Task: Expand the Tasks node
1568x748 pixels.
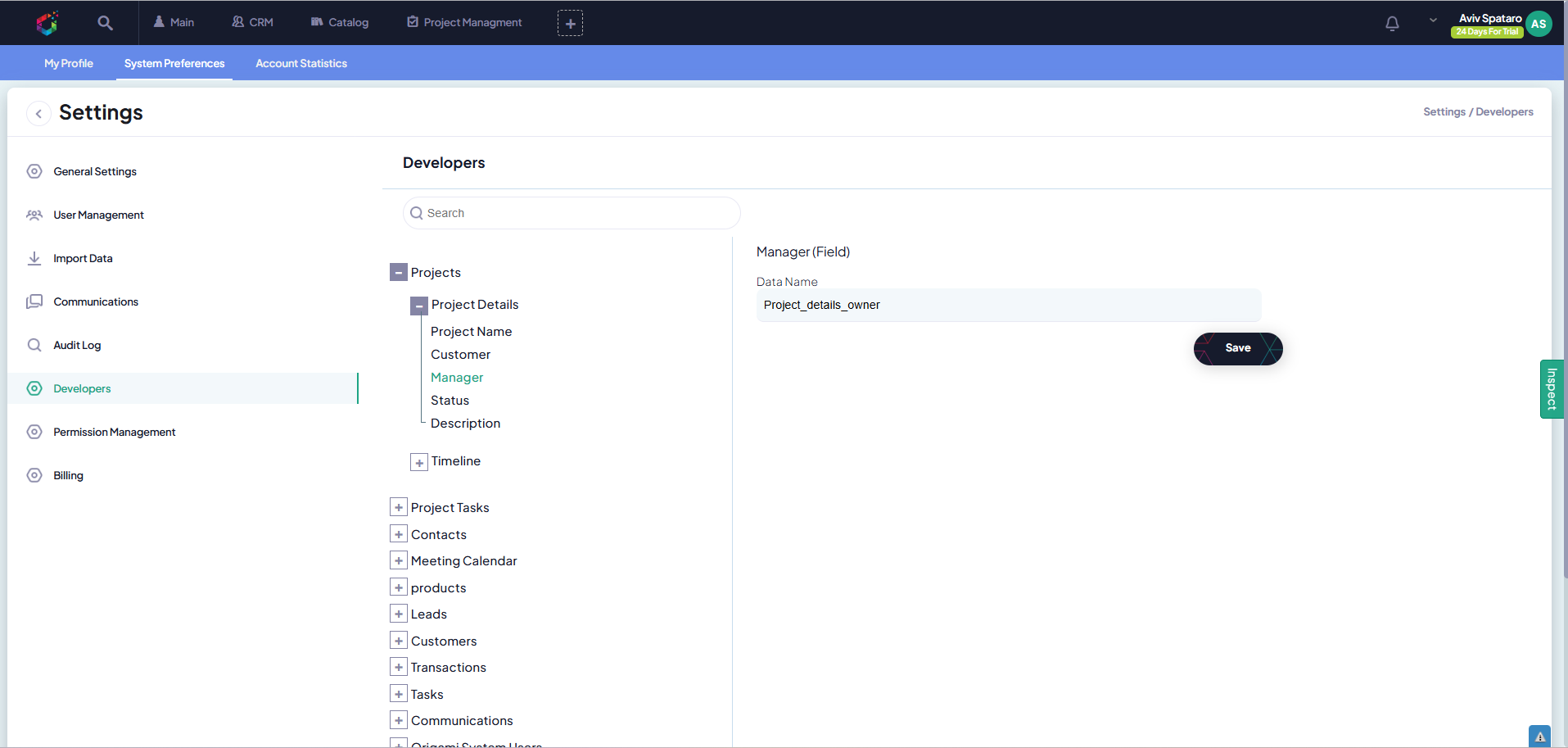Action: (x=399, y=694)
